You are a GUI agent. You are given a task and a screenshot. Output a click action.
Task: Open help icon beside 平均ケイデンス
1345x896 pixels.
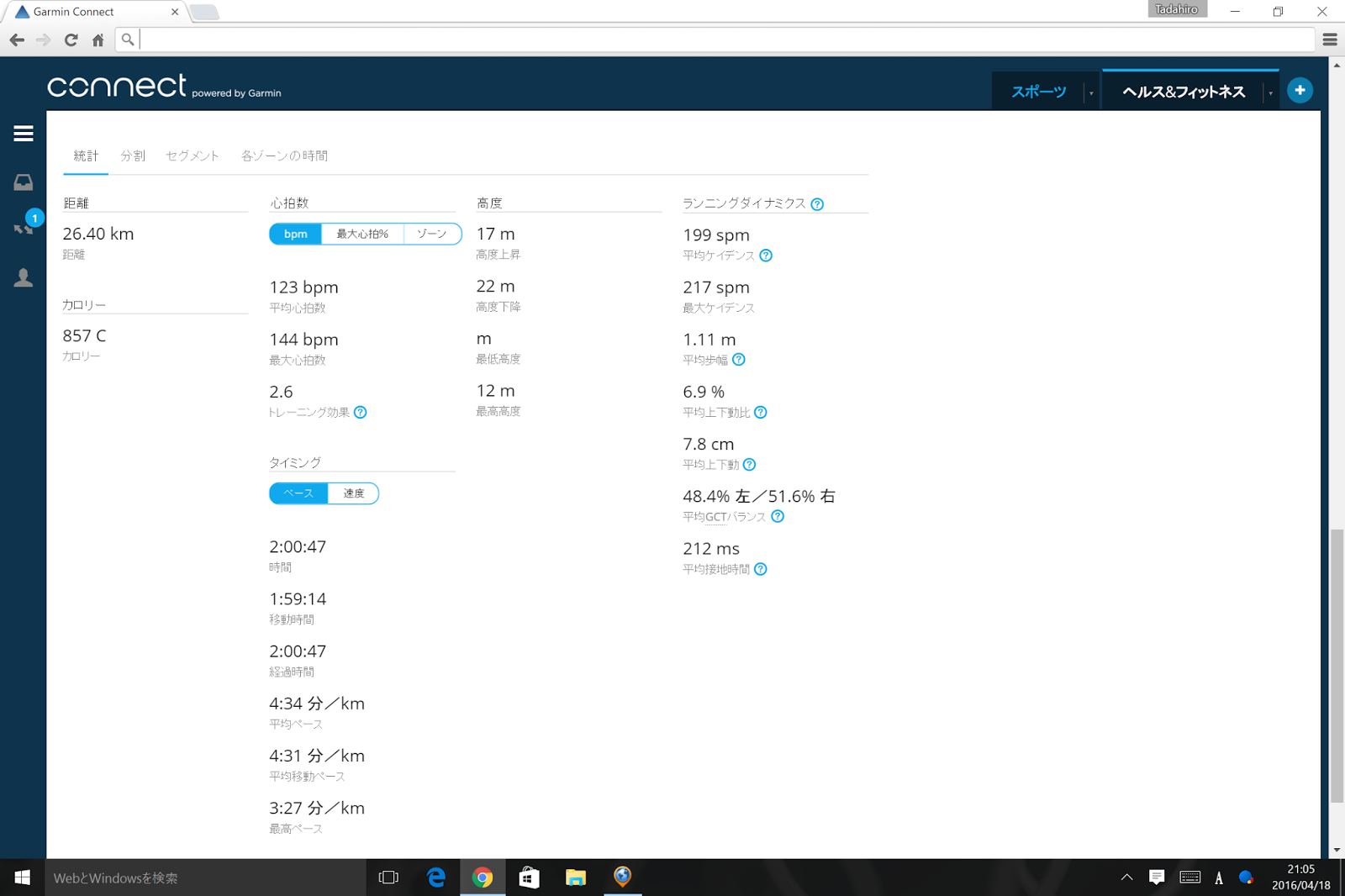[x=766, y=256]
